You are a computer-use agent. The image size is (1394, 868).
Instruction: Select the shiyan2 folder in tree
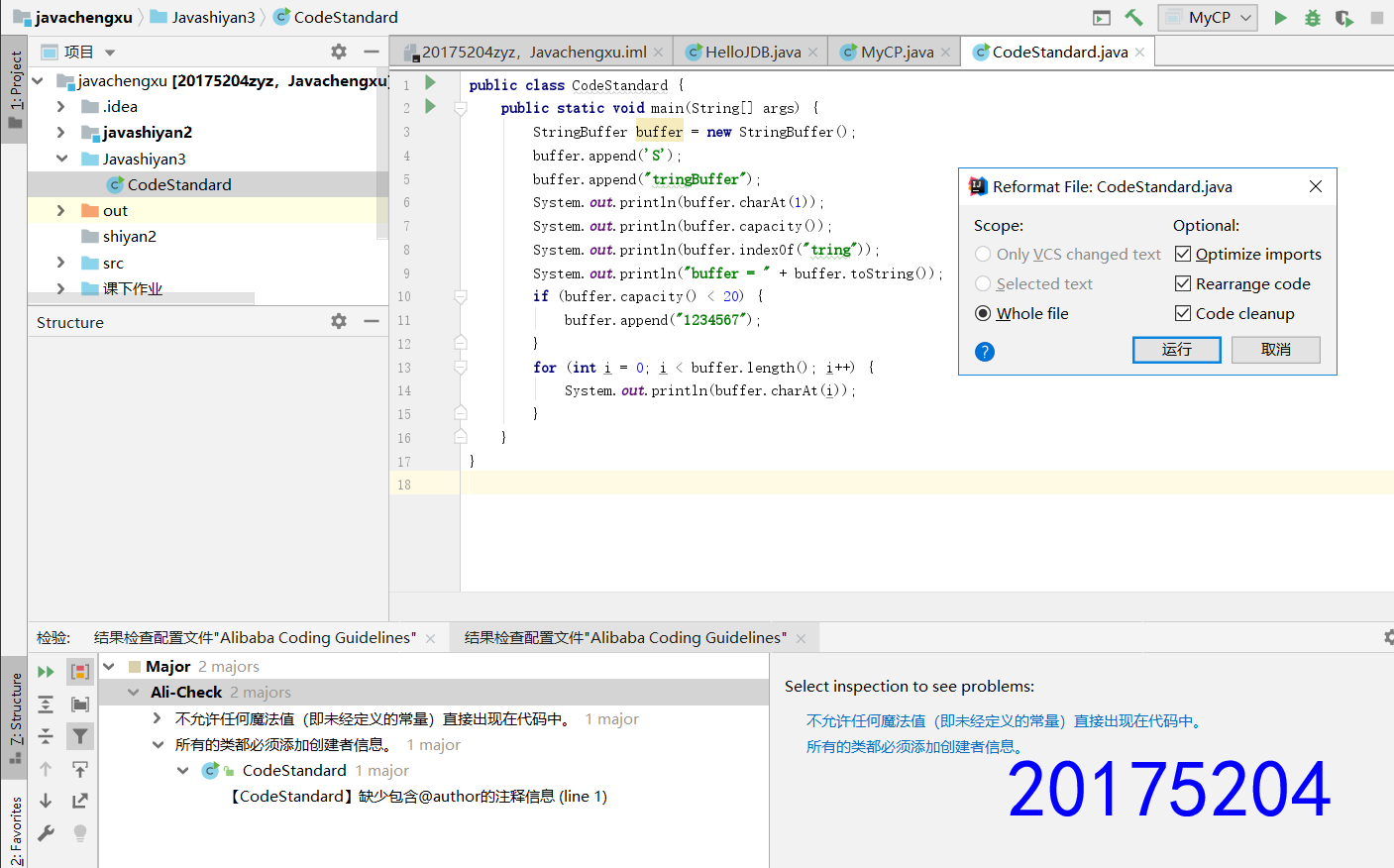click(x=129, y=236)
